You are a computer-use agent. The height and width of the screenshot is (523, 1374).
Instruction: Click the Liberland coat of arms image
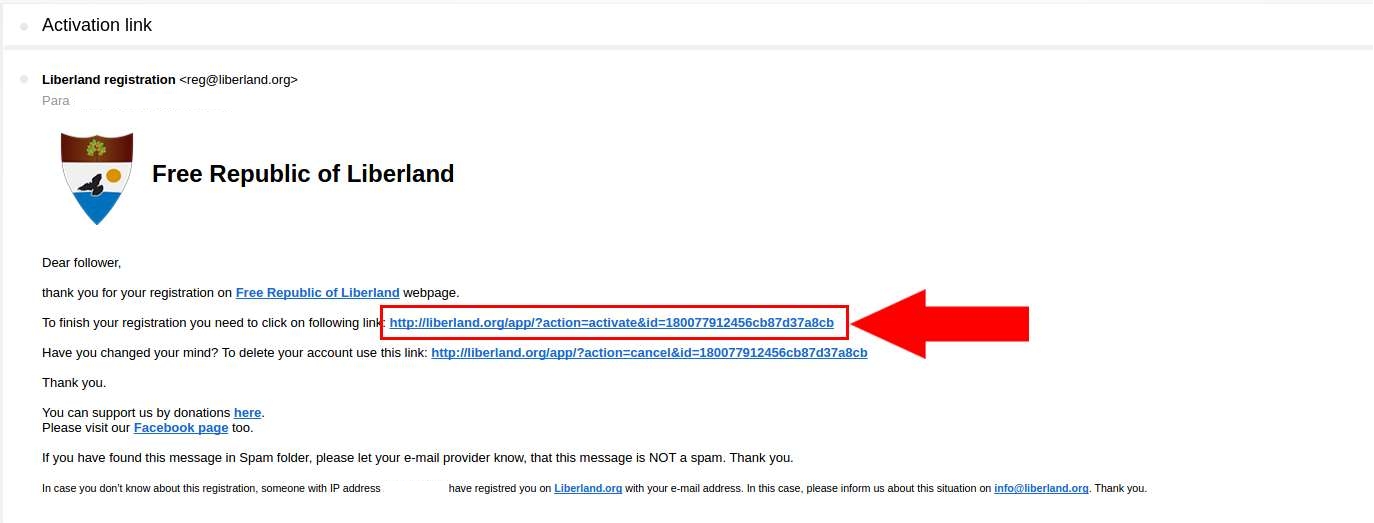(97, 178)
